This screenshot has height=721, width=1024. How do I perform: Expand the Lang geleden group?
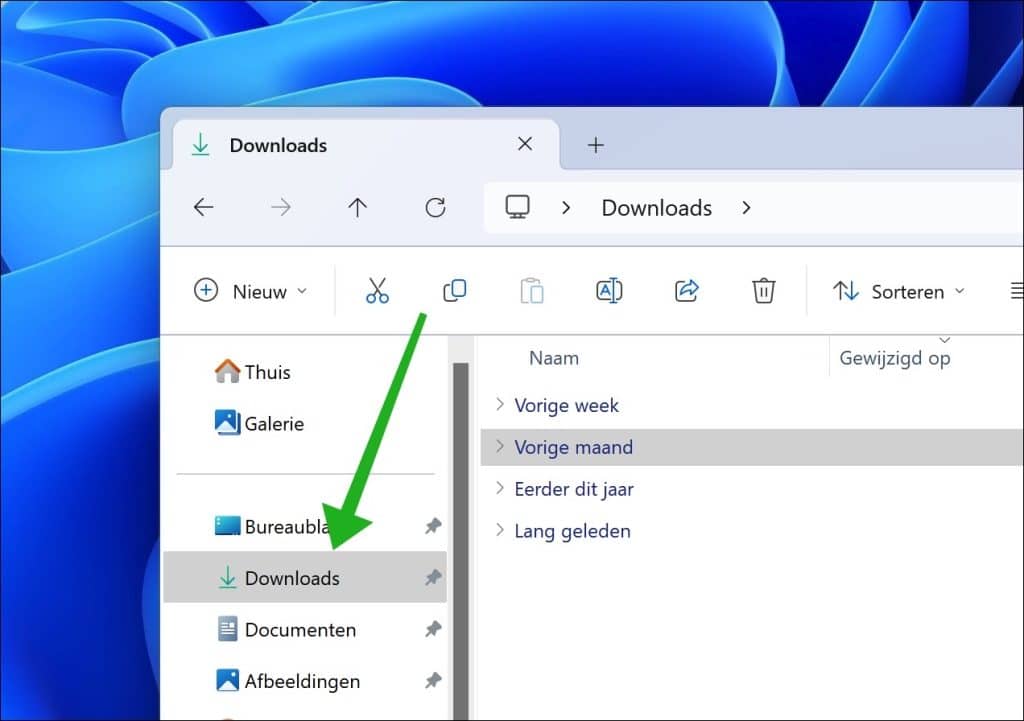point(500,530)
